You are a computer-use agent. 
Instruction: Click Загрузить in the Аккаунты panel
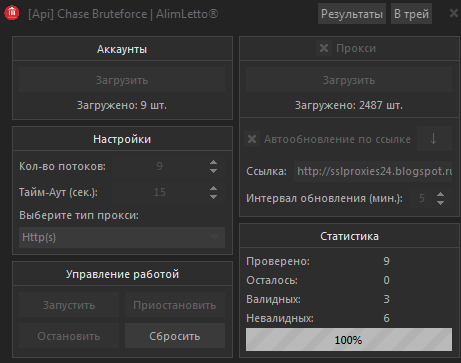(122, 80)
